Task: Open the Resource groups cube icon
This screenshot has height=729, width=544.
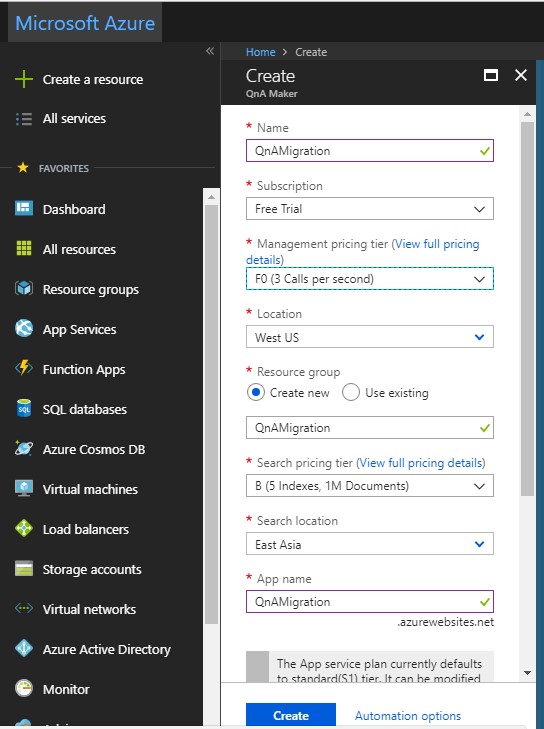Action: pyautogui.click(x=24, y=289)
